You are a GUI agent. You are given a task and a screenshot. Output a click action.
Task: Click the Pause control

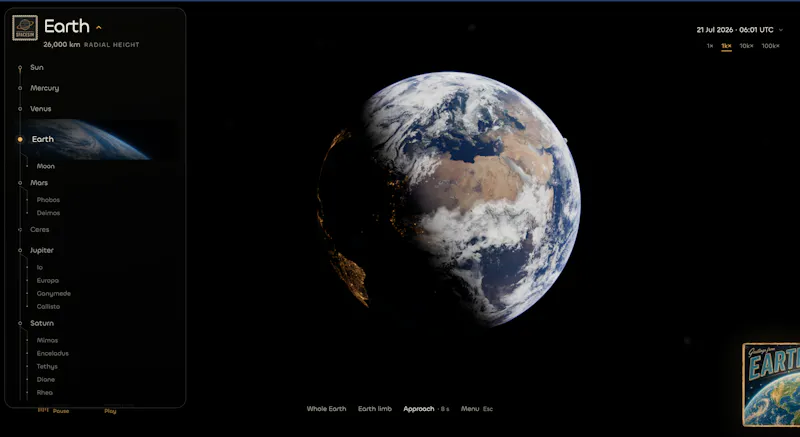(x=61, y=411)
